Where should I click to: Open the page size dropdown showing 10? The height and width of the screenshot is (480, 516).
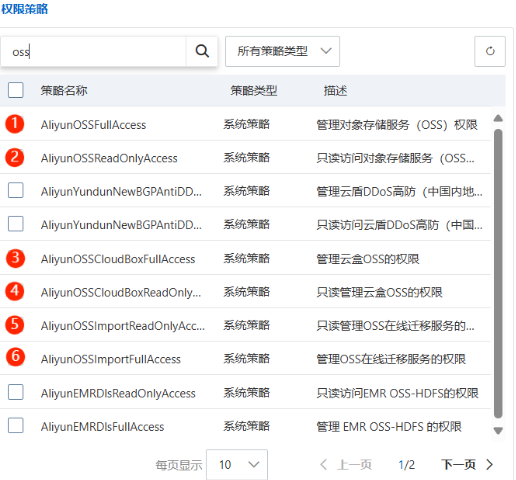point(237,465)
